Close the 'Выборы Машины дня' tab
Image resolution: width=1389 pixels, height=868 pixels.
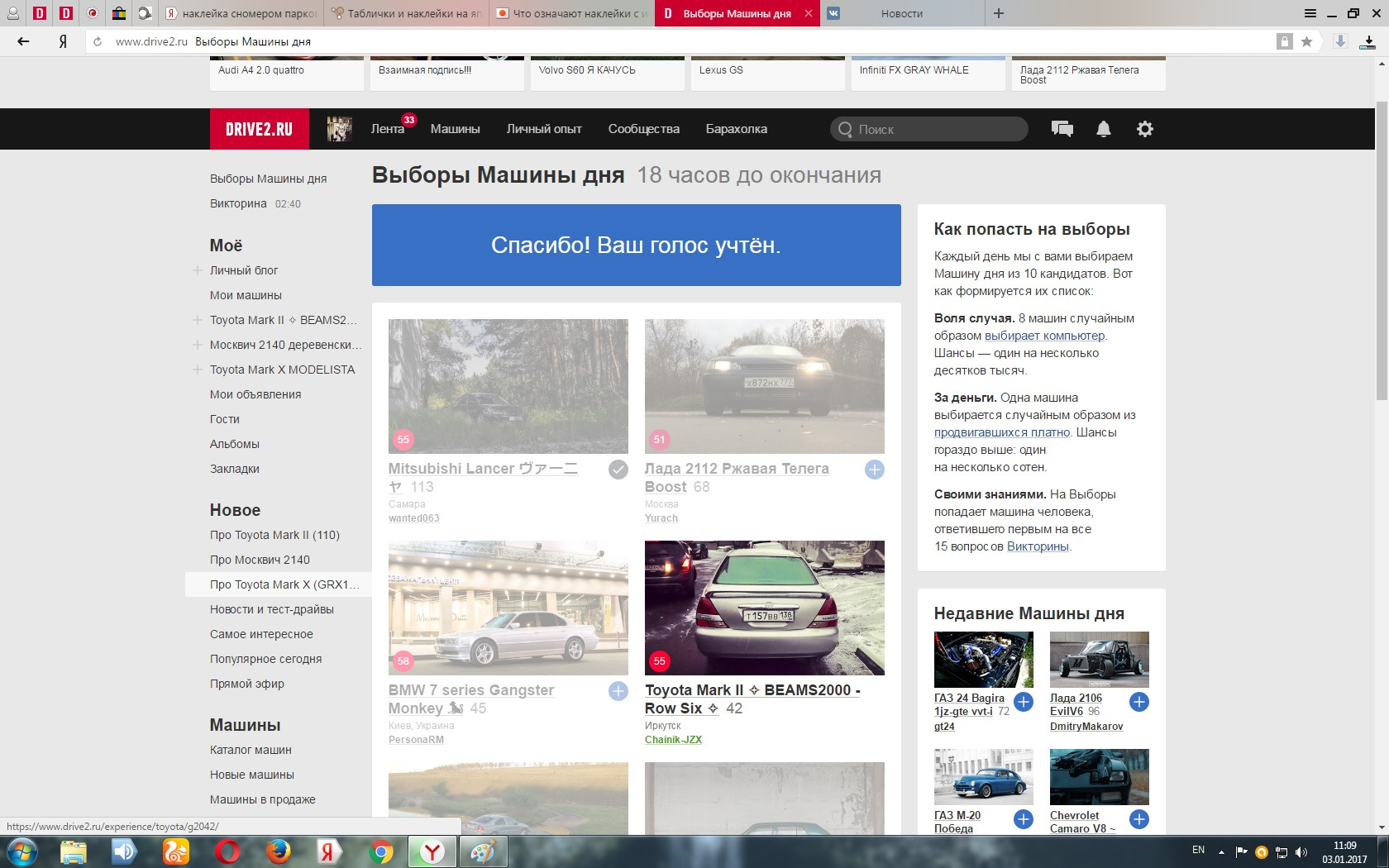click(x=809, y=13)
